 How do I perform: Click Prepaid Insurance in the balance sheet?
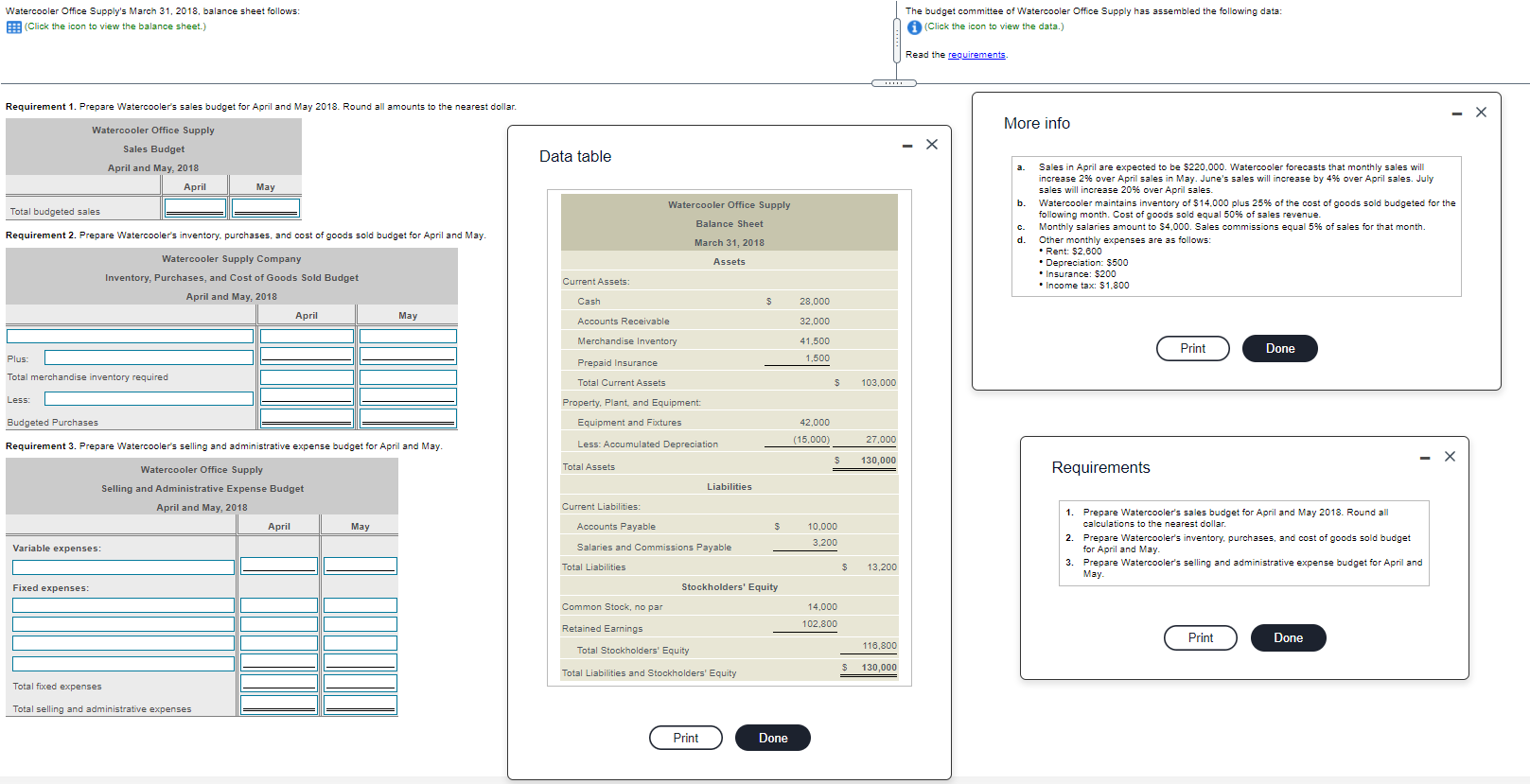point(617,363)
